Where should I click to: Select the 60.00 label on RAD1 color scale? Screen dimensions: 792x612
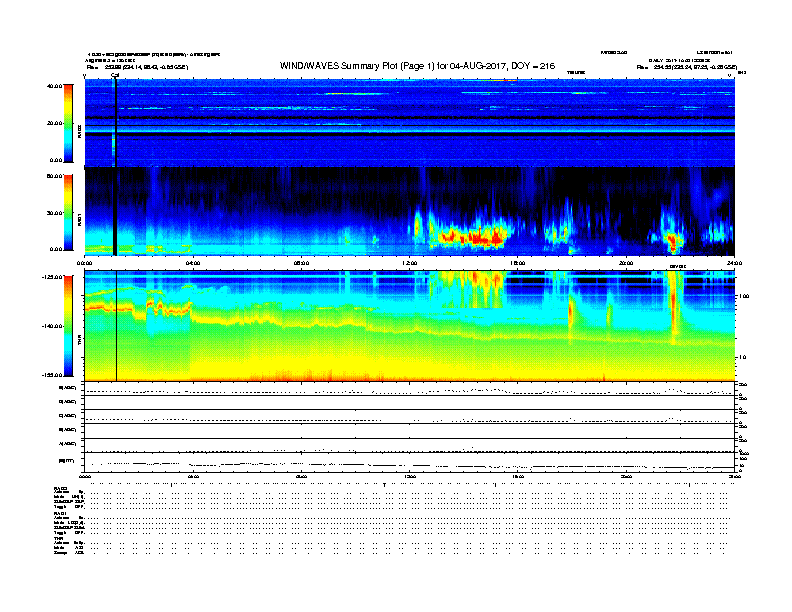pyautogui.click(x=54, y=176)
